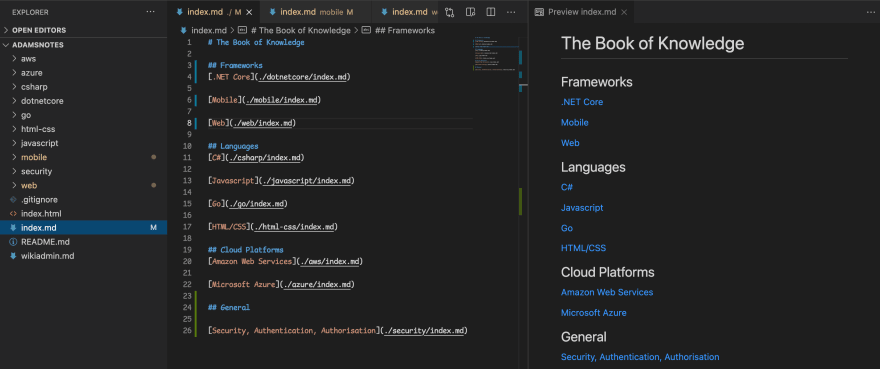
Task: Open wikiadmin.md in the explorer
Action: (84, 256)
